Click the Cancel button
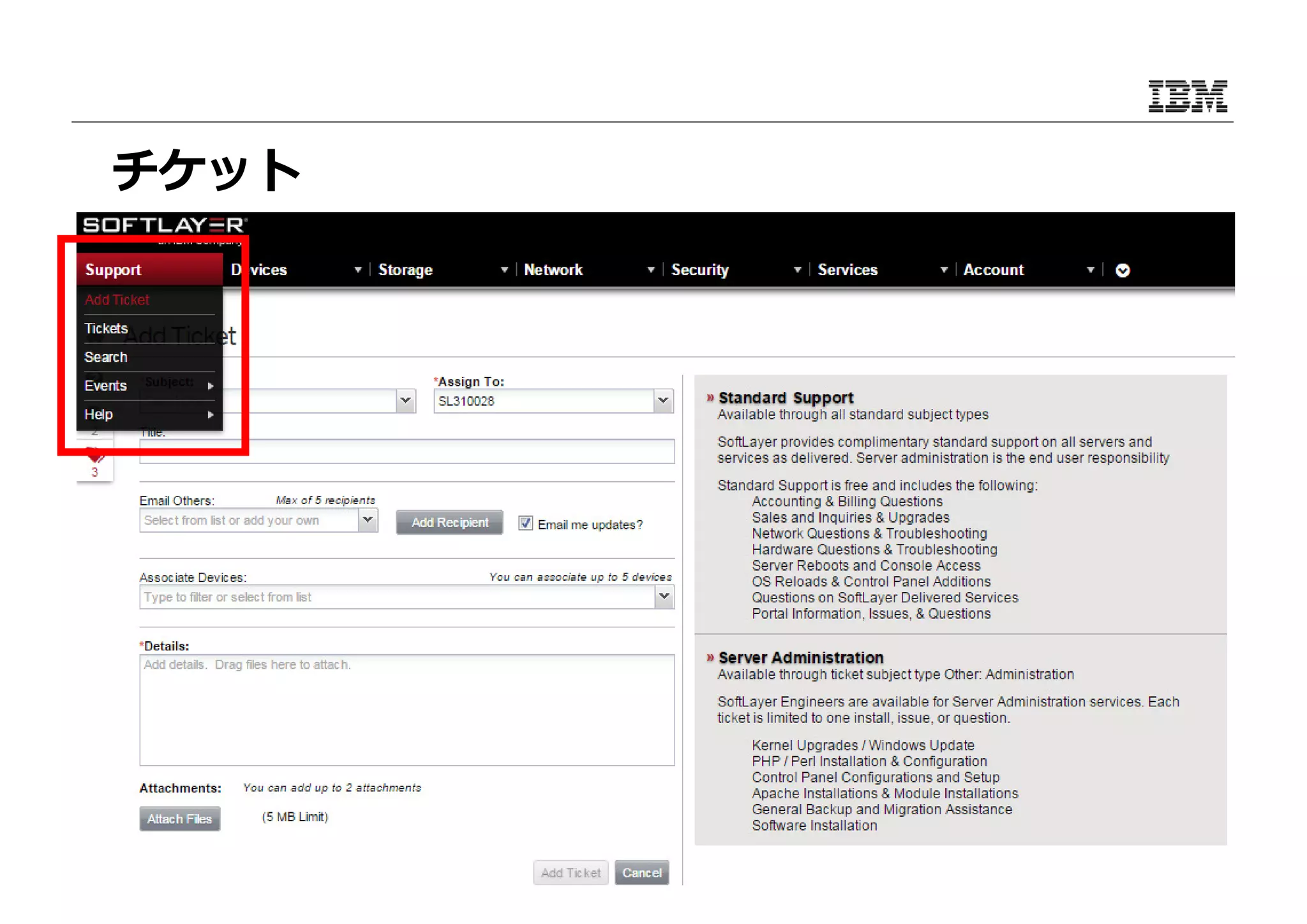 click(641, 872)
